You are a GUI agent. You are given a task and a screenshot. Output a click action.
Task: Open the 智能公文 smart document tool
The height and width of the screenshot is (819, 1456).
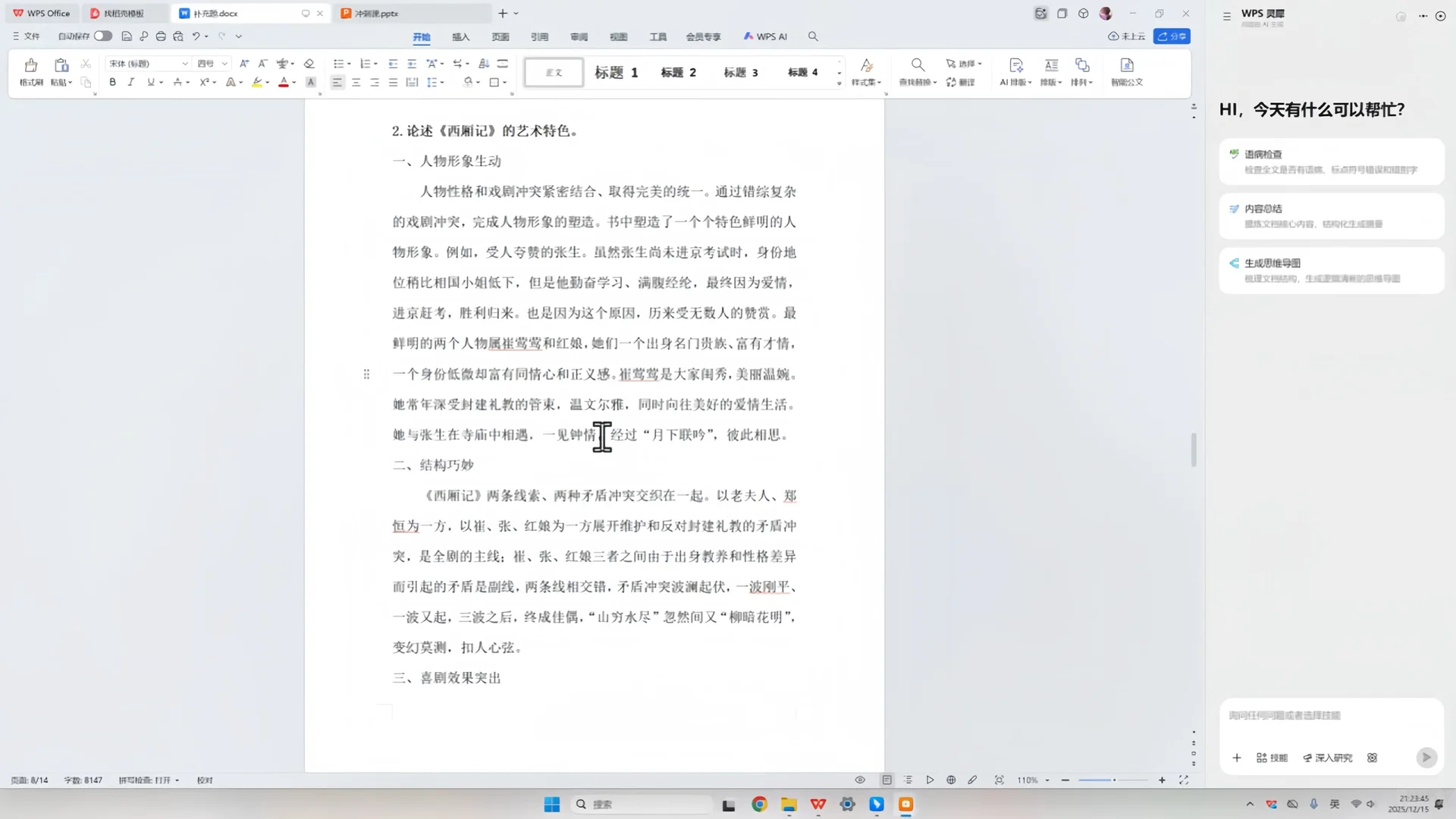pyautogui.click(x=1126, y=72)
